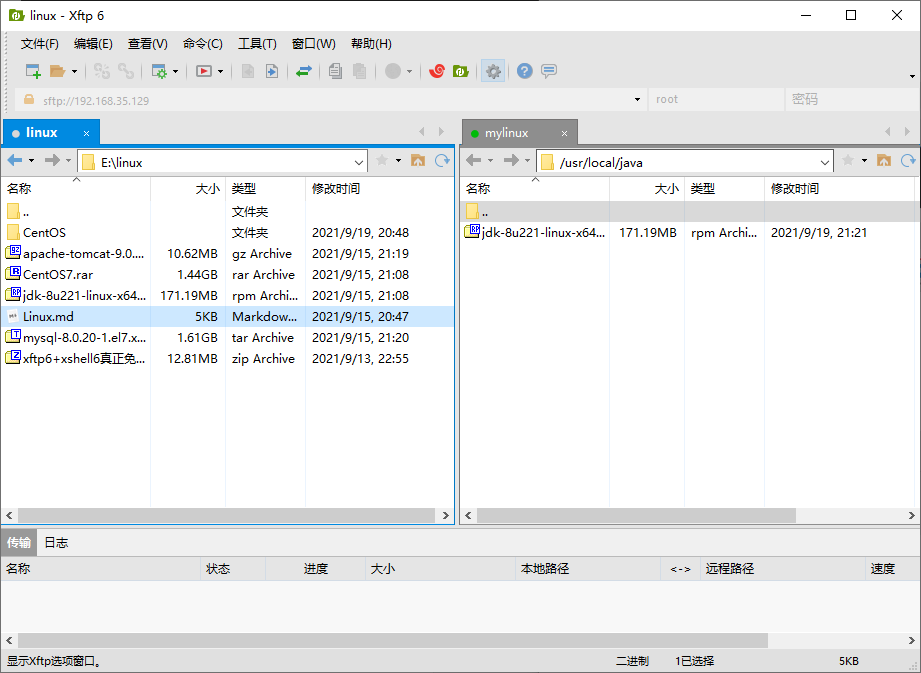Click the session properties icon with gear
The image size is (921, 673).
click(159, 71)
